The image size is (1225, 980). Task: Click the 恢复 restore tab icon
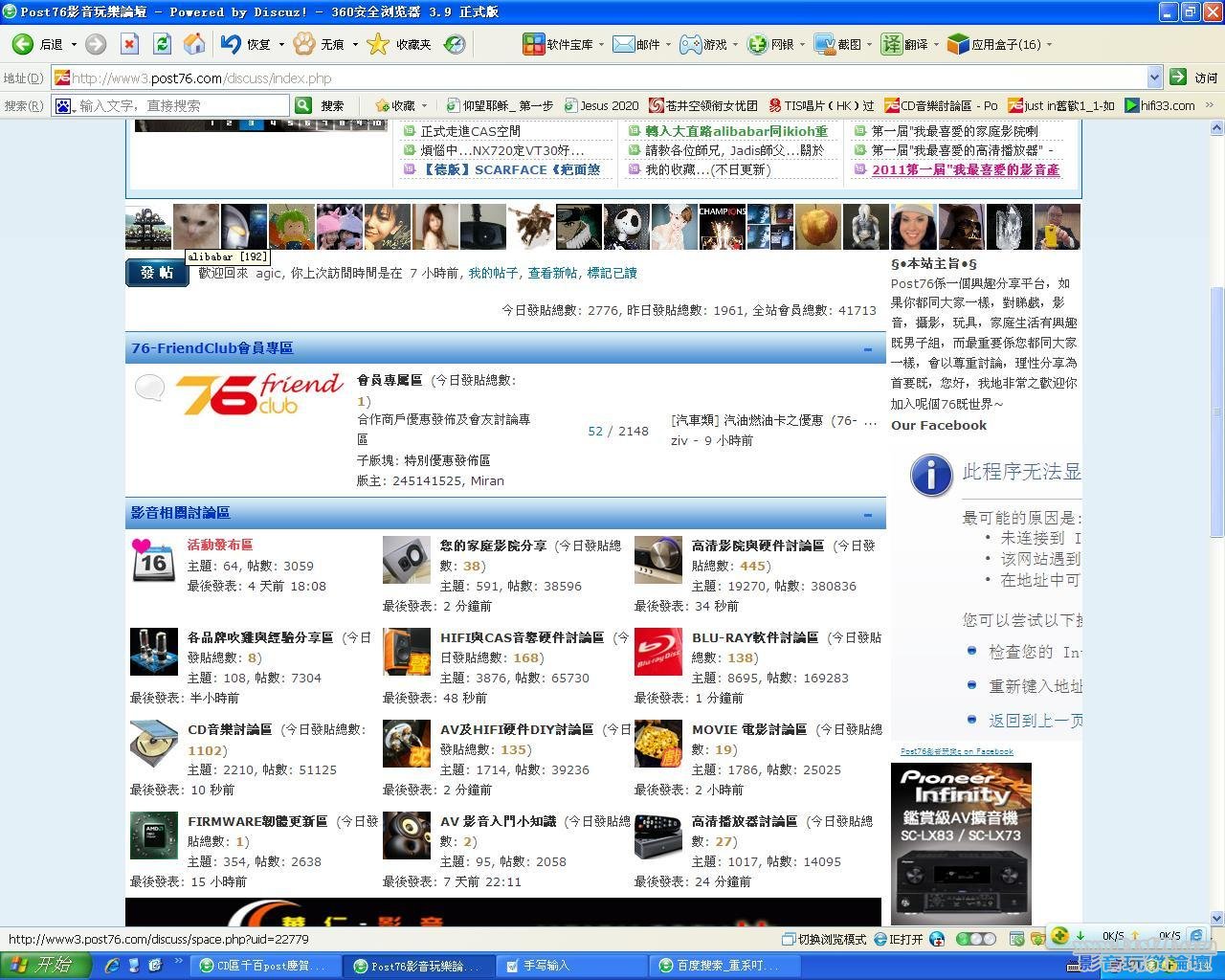(x=231, y=44)
